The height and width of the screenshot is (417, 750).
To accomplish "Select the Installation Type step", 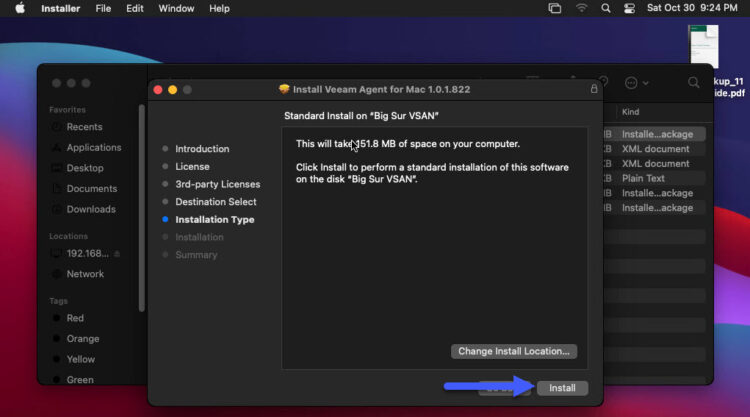I will pos(215,219).
